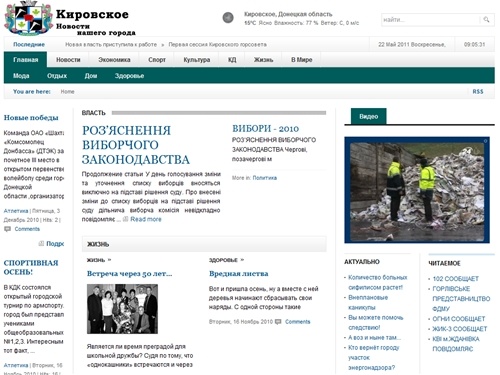The image size is (500, 375).
Task: Click the Атлетика link under СПОРТИВНАЯ ОСЕНЬ
Action: point(16,365)
